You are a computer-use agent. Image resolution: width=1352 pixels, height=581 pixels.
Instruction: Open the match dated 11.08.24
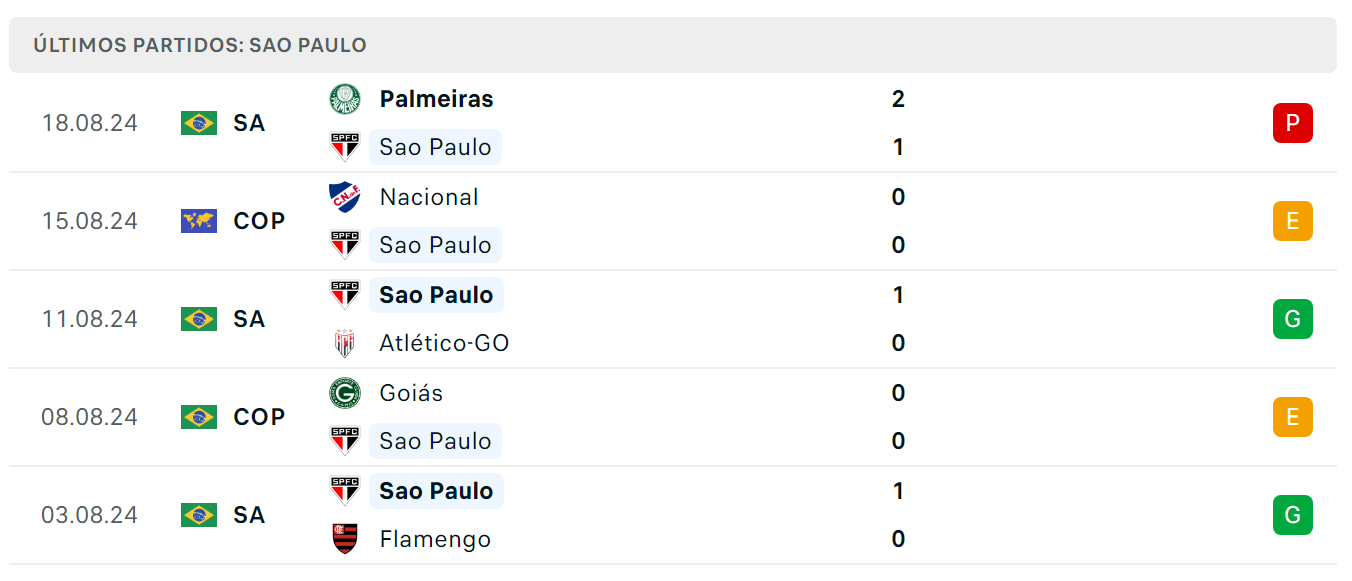coord(673,319)
